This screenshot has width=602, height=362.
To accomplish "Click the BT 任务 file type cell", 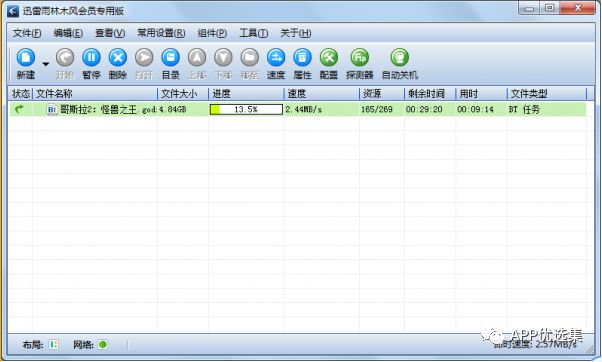I will 524,109.
